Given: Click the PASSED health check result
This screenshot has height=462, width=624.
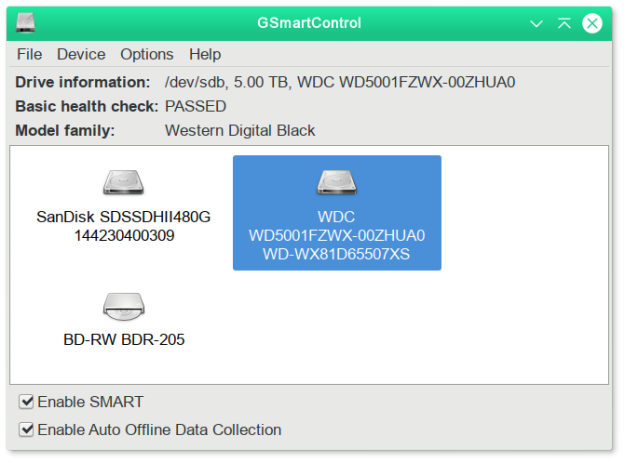Looking at the screenshot, I should click(x=196, y=106).
